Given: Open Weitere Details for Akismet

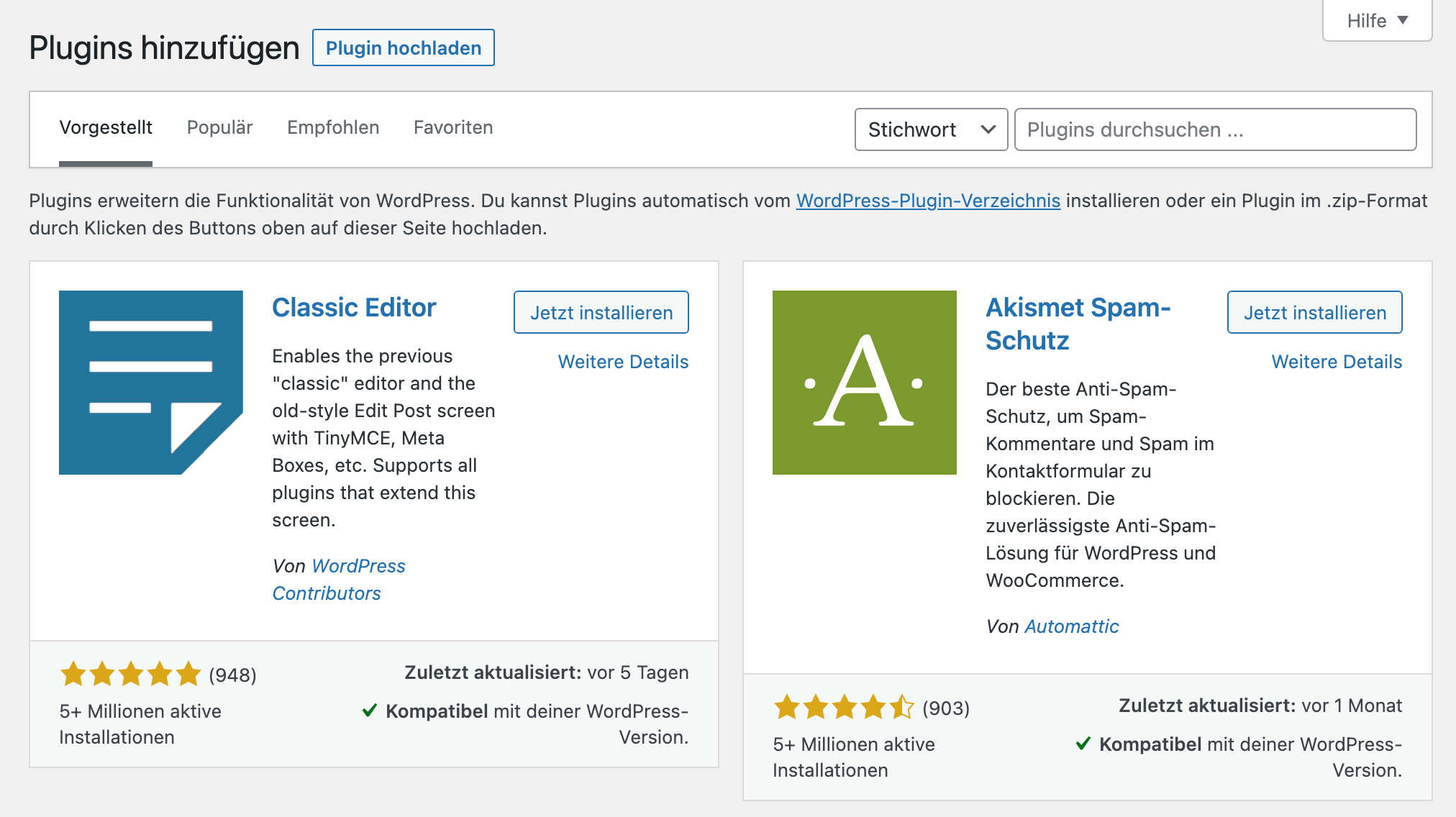Looking at the screenshot, I should pyautogui.click(x=1337, y=362).
